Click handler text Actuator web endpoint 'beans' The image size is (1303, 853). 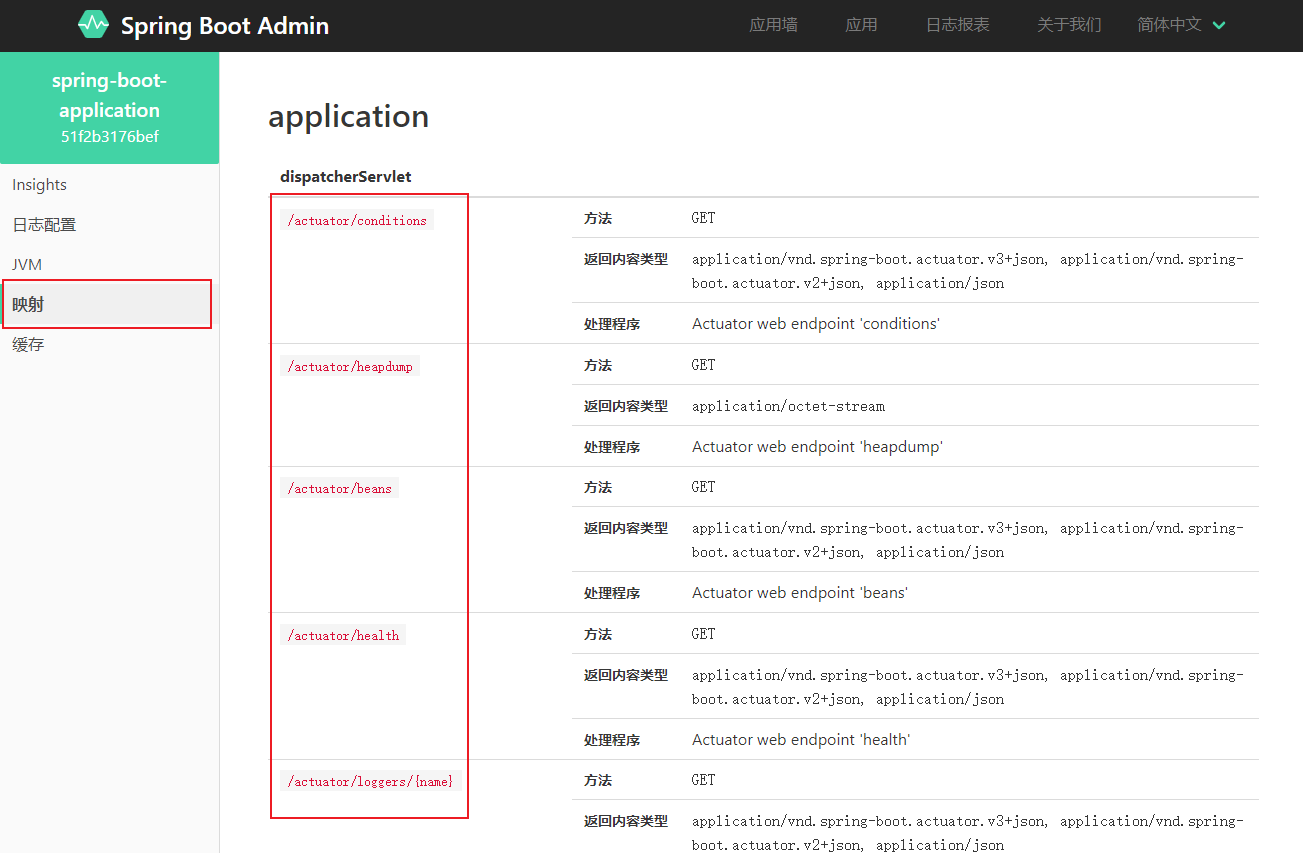800,593
